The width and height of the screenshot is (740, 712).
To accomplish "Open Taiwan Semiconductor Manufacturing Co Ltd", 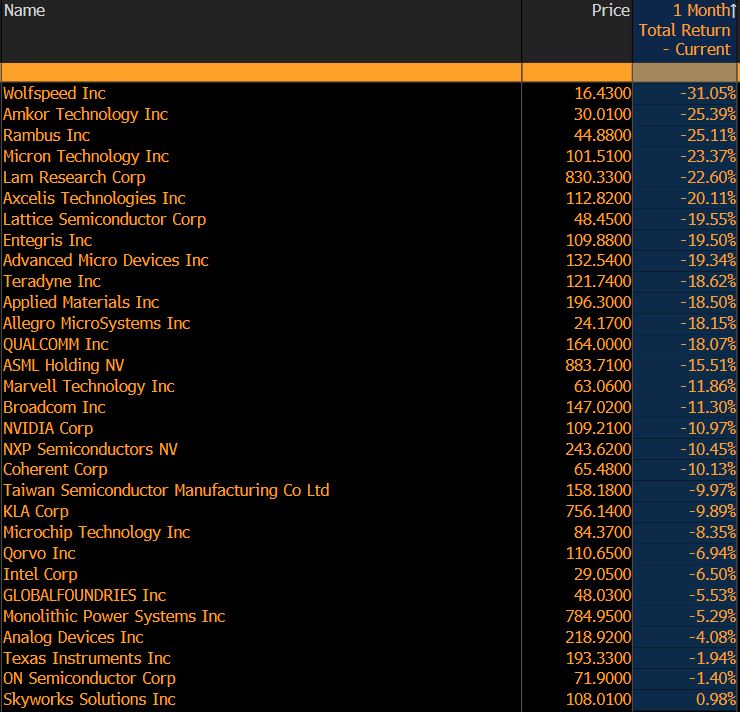I will tap(166, 490).
